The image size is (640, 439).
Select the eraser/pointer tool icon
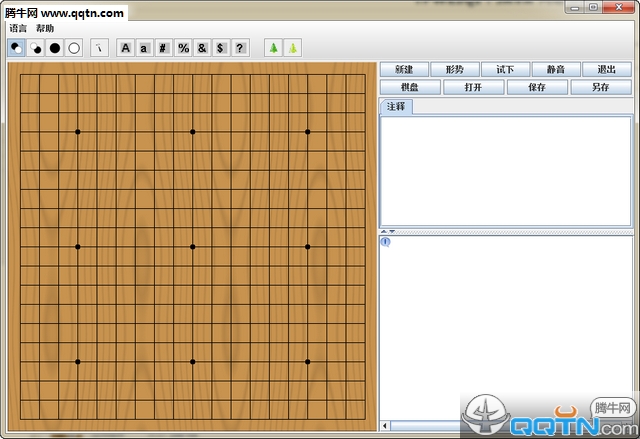(99, 48)
